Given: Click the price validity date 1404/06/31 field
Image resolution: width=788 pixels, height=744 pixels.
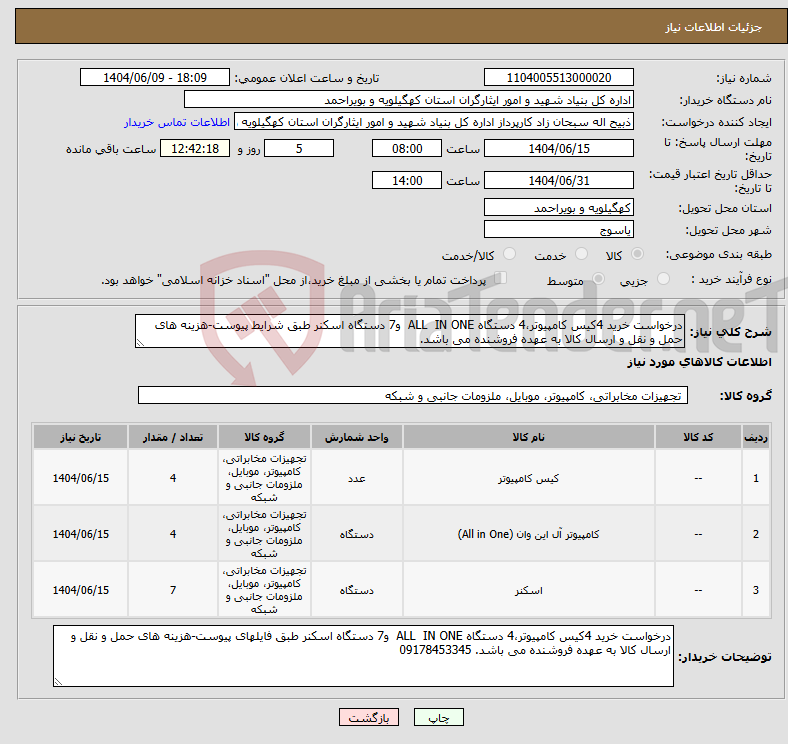Looking at the screenshot, I should [558, 180].
